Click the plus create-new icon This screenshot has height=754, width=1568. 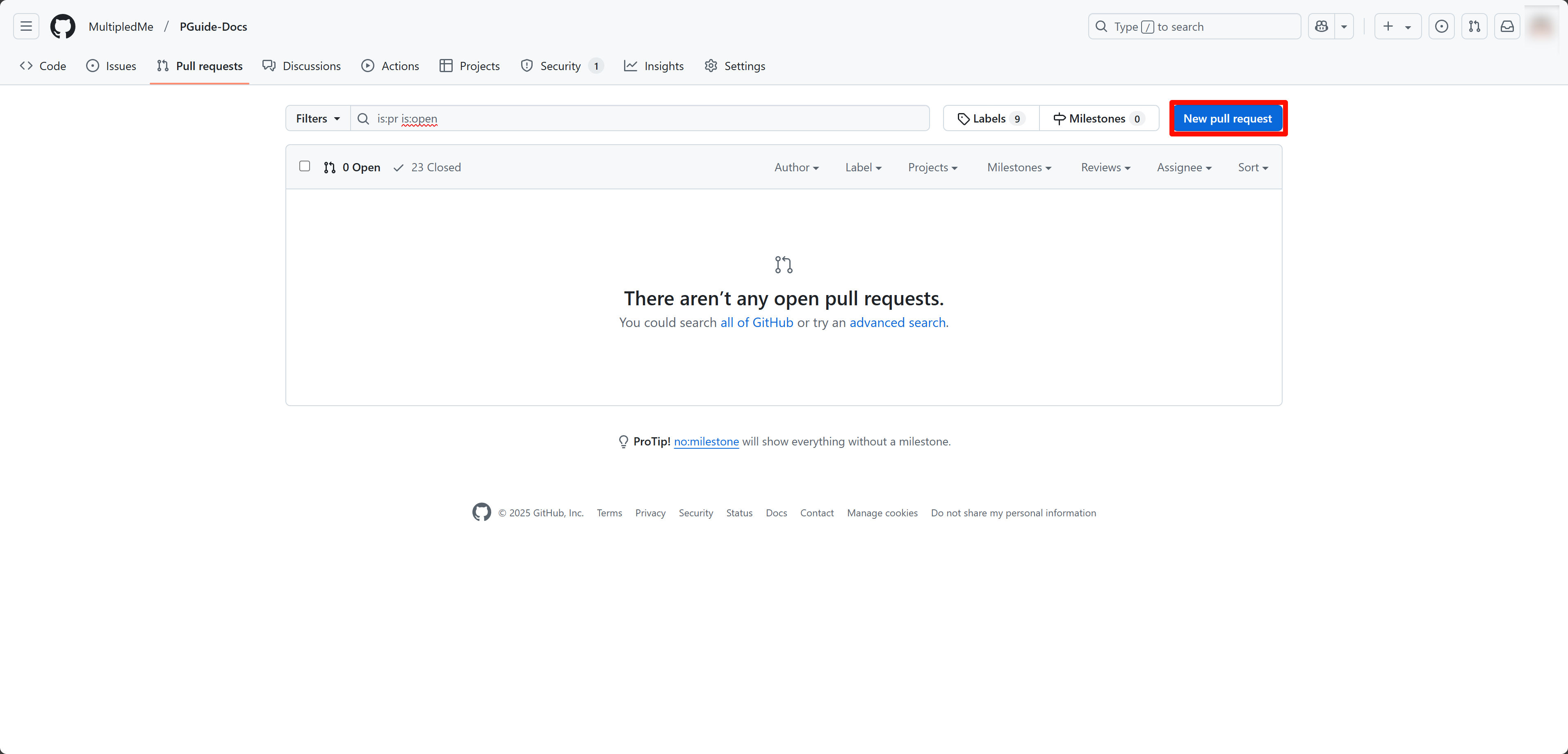(x=1388, y=26)
